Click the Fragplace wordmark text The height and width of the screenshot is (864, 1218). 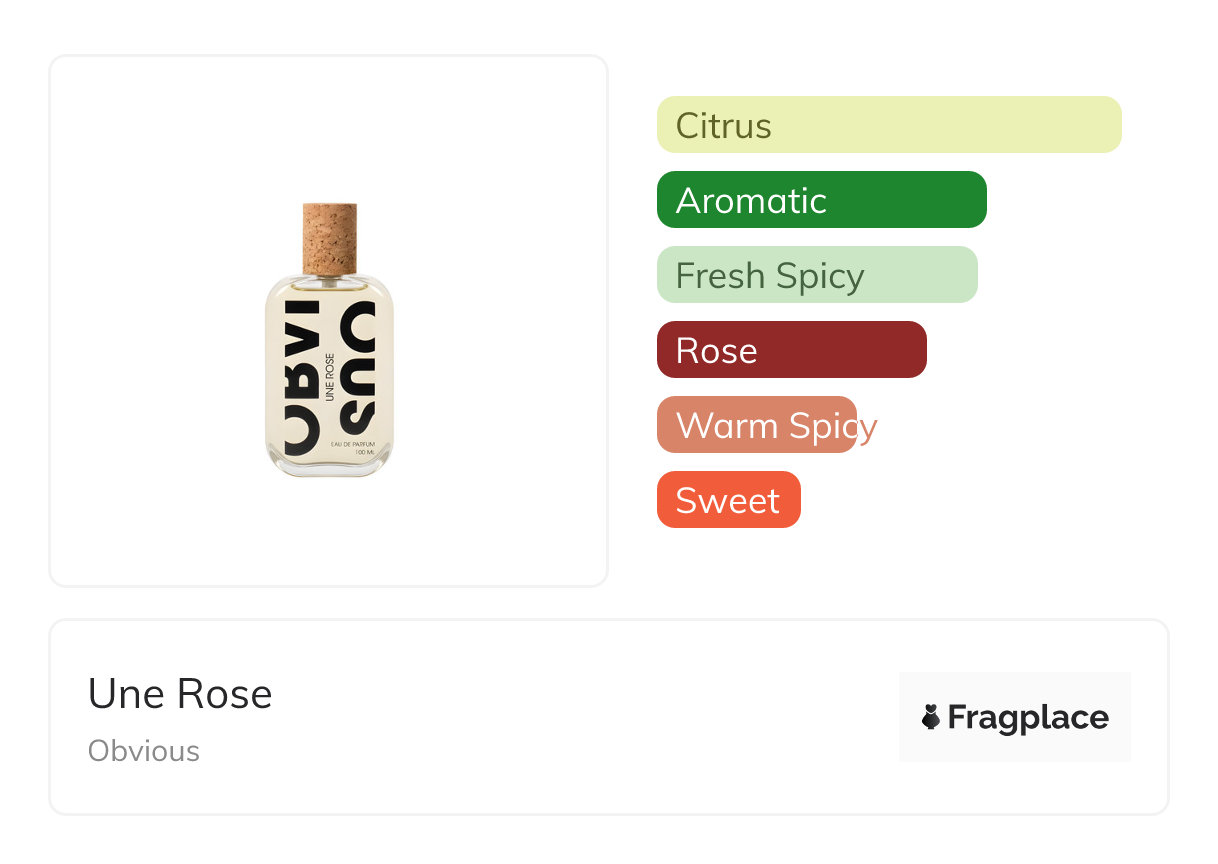1028,717
